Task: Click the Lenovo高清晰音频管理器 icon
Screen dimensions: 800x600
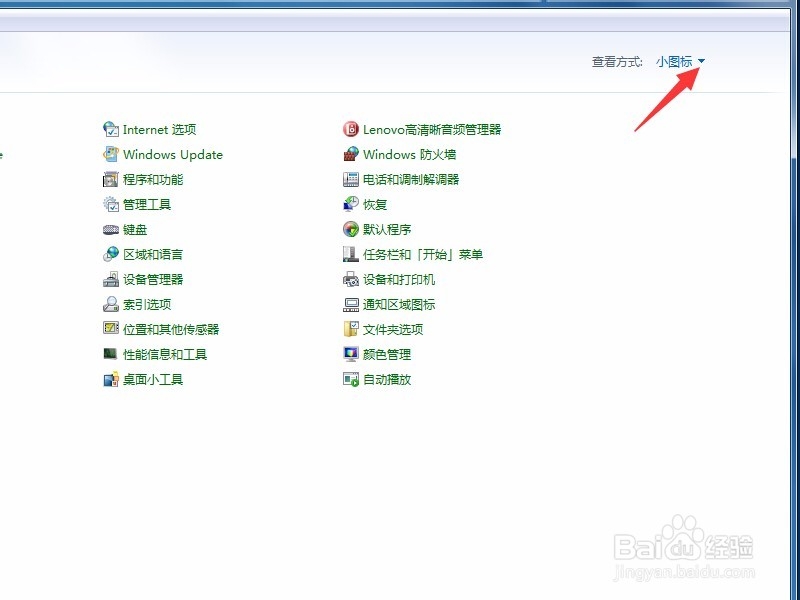Action: pyautogui.click(x=351, y=129)
